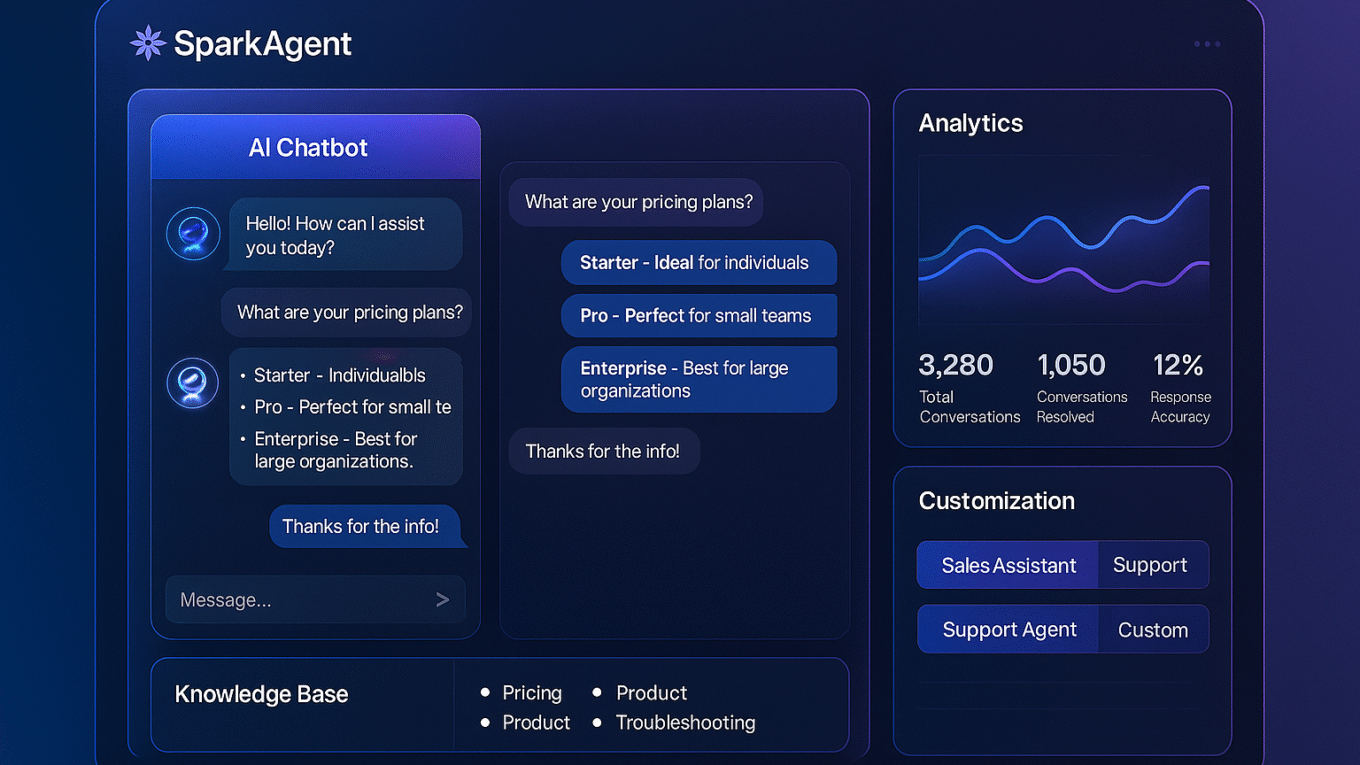Click the send arrow in the message bar
Image resolution: width=1360 pixels, height=765 pixels.
(x=442, y=599)
